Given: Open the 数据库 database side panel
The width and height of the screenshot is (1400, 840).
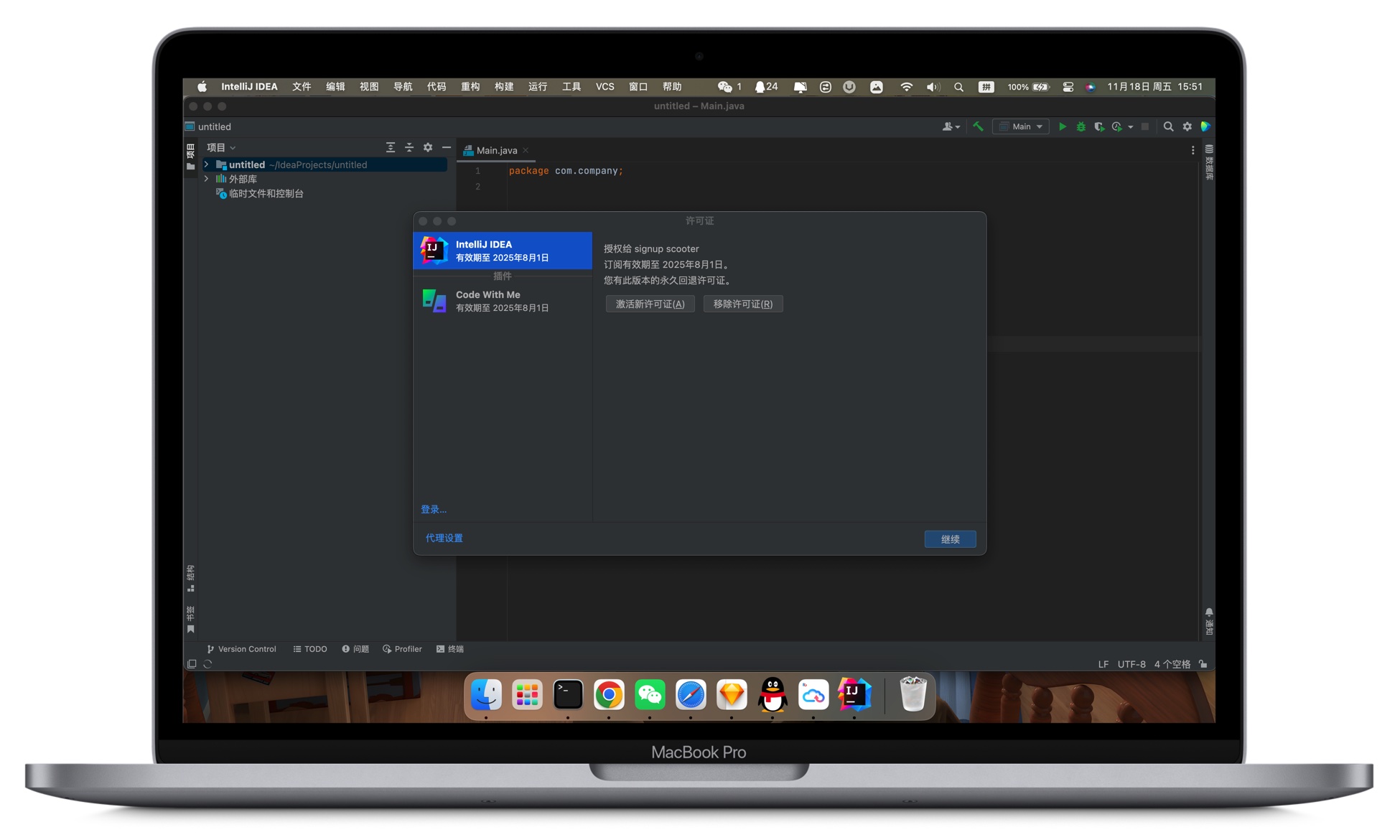Looking at the screenshot, I should 1209,162.
